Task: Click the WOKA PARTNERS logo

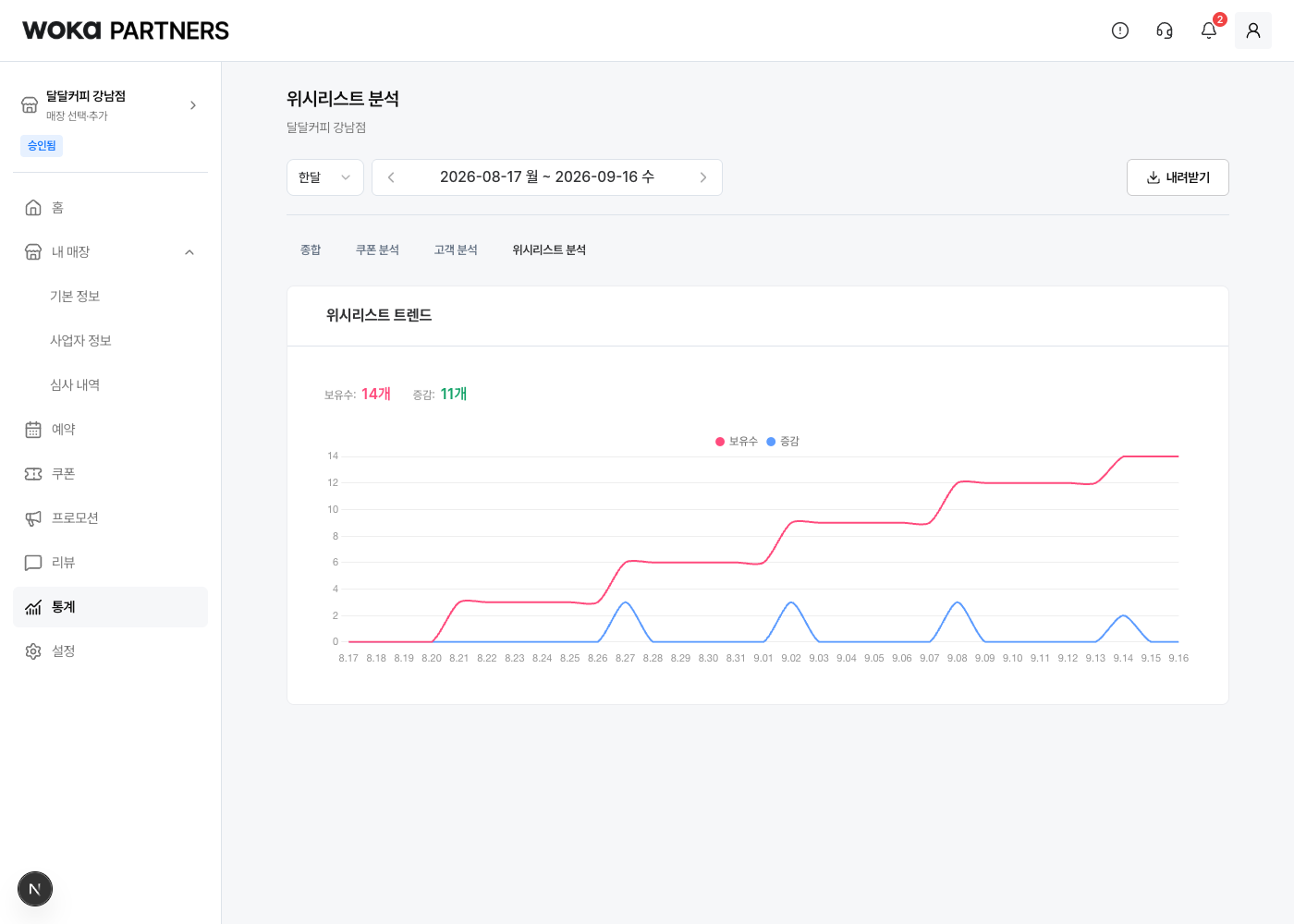Action: click(x=126, y=30)
